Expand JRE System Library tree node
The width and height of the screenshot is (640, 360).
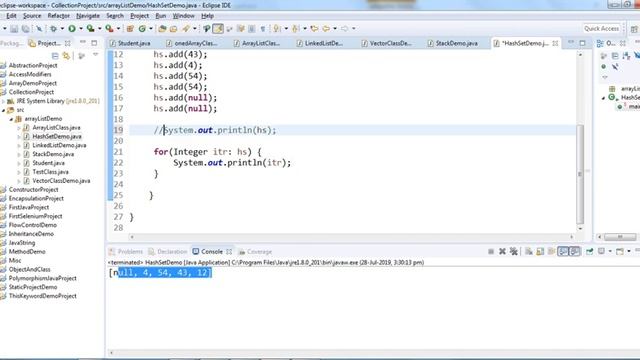point(4,101)
